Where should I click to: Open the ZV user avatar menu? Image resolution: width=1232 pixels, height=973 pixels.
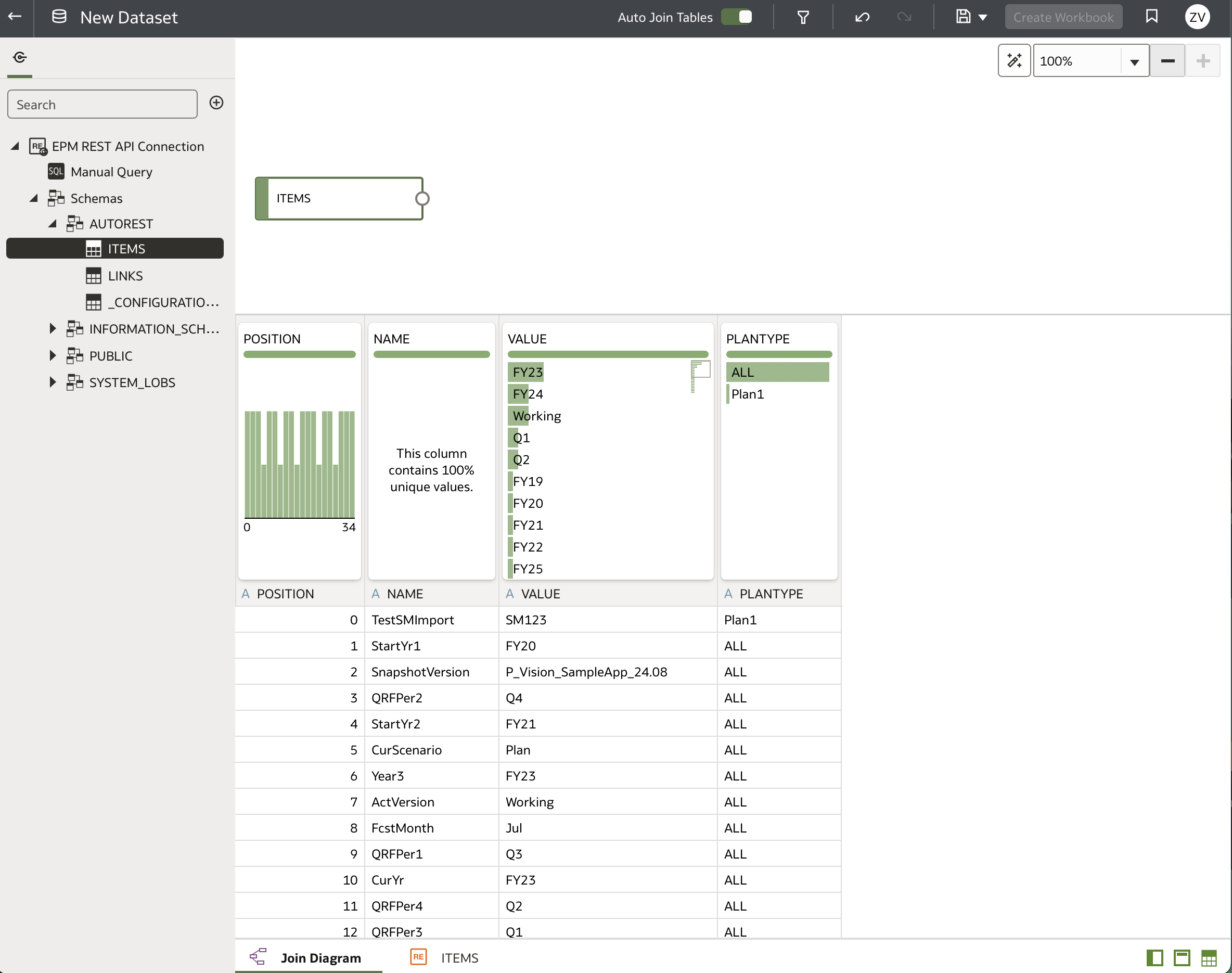1197,17
